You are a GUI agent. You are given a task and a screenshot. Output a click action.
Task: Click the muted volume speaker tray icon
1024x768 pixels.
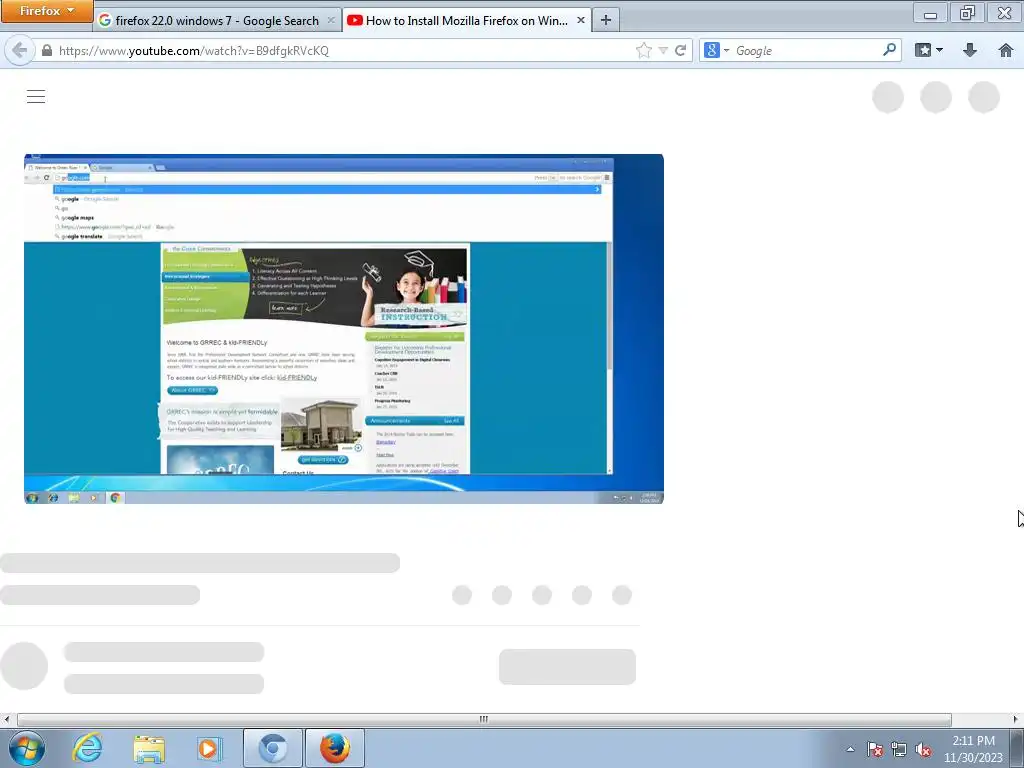(923, 749)
